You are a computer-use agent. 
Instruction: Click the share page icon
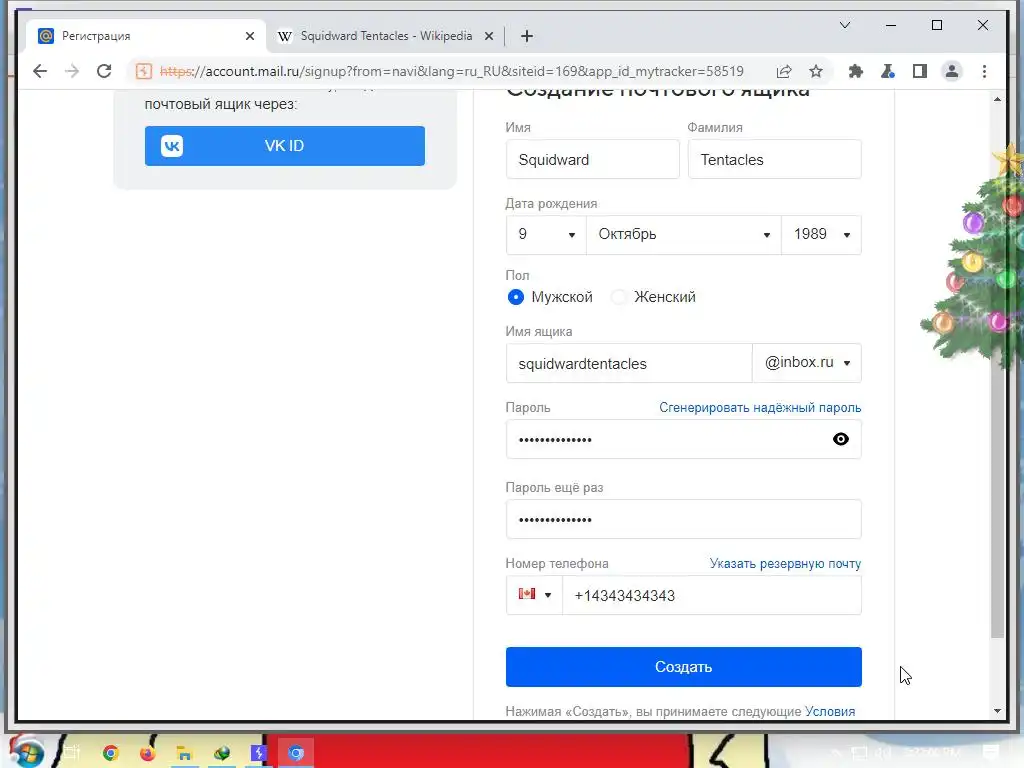pos(784,71)
